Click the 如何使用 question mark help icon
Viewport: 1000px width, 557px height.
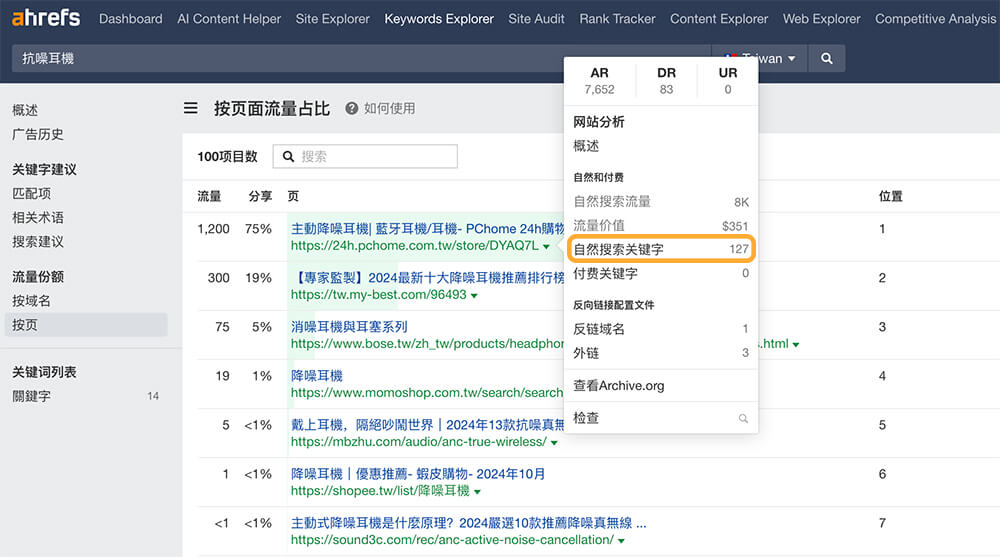351,108
